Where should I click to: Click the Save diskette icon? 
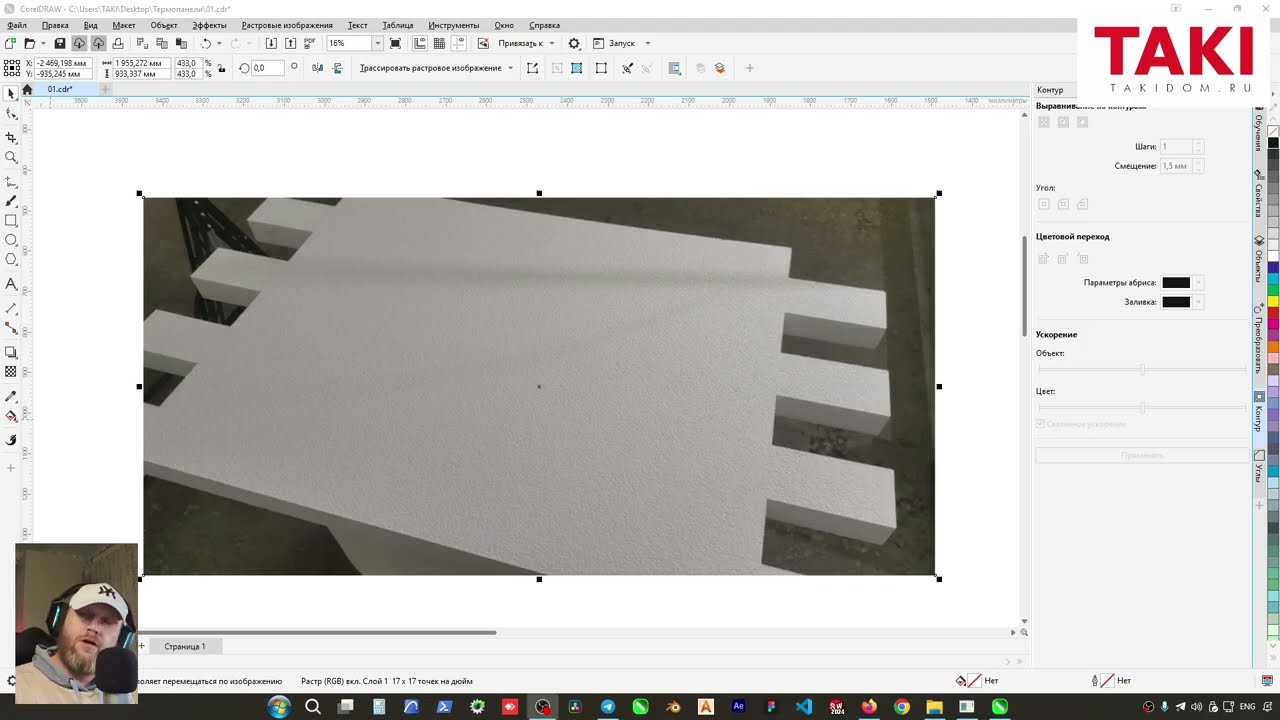click(x=60, y=43)
